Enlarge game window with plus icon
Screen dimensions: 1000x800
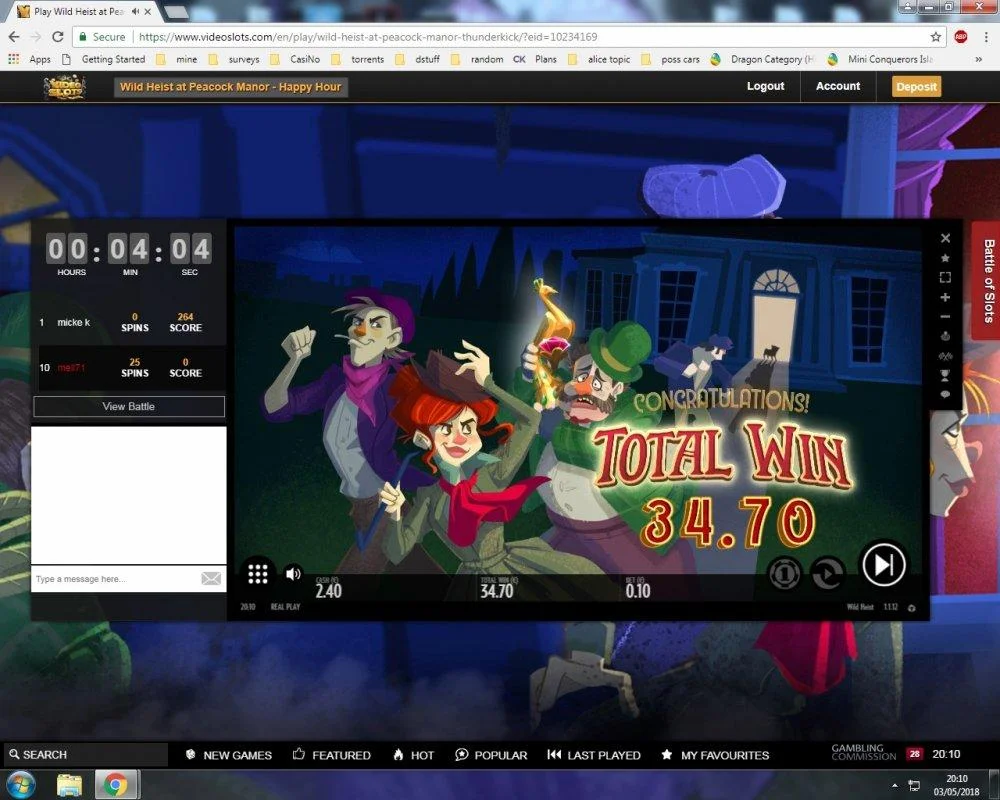click(x=945, y=297)
